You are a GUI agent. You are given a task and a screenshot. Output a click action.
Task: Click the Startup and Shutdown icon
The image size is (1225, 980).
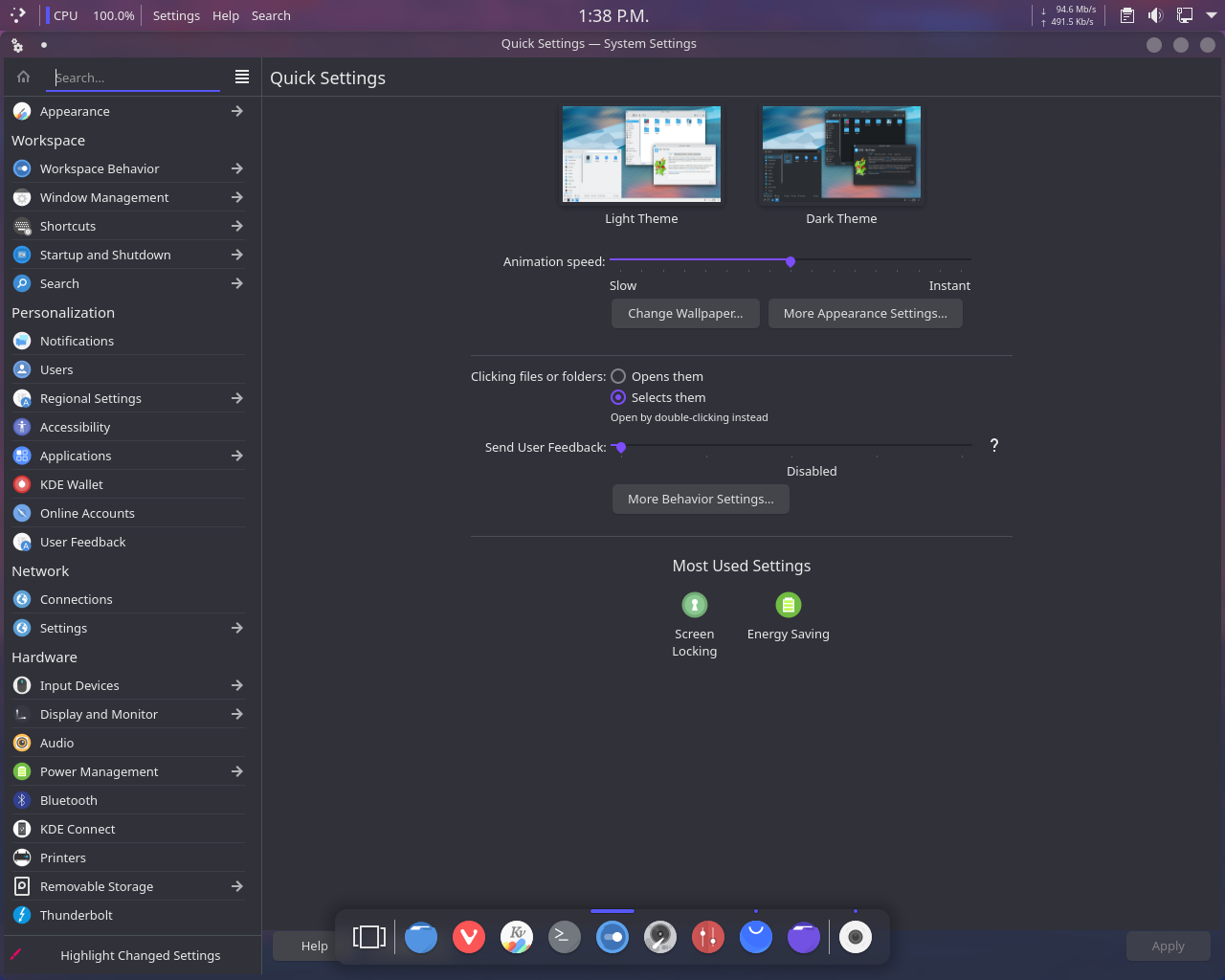[22, 255]
